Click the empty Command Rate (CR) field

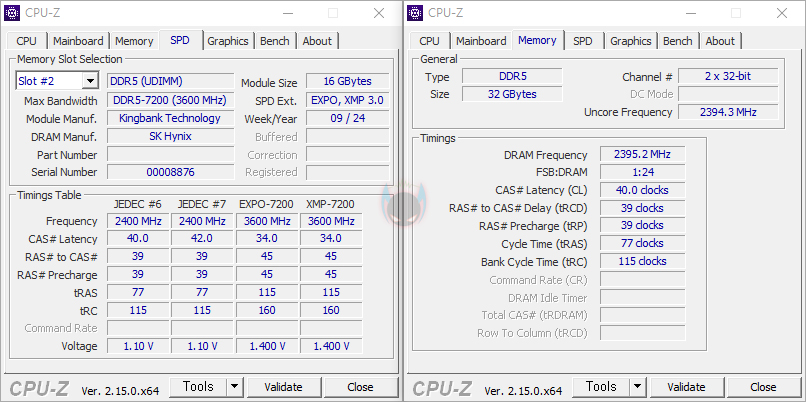[642, 279]
